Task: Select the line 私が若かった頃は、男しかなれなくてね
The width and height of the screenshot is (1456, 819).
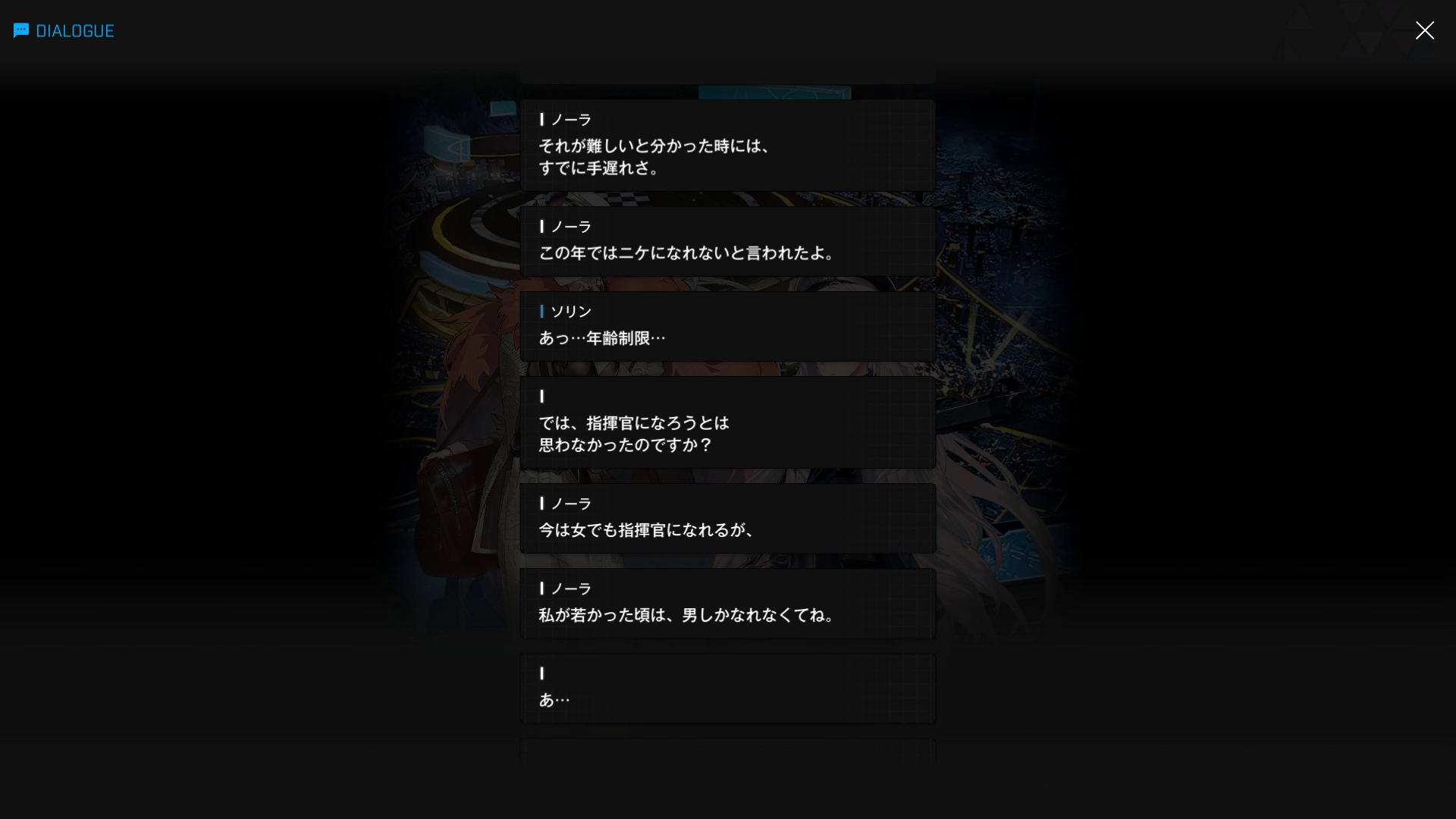Action: (728, 604)
